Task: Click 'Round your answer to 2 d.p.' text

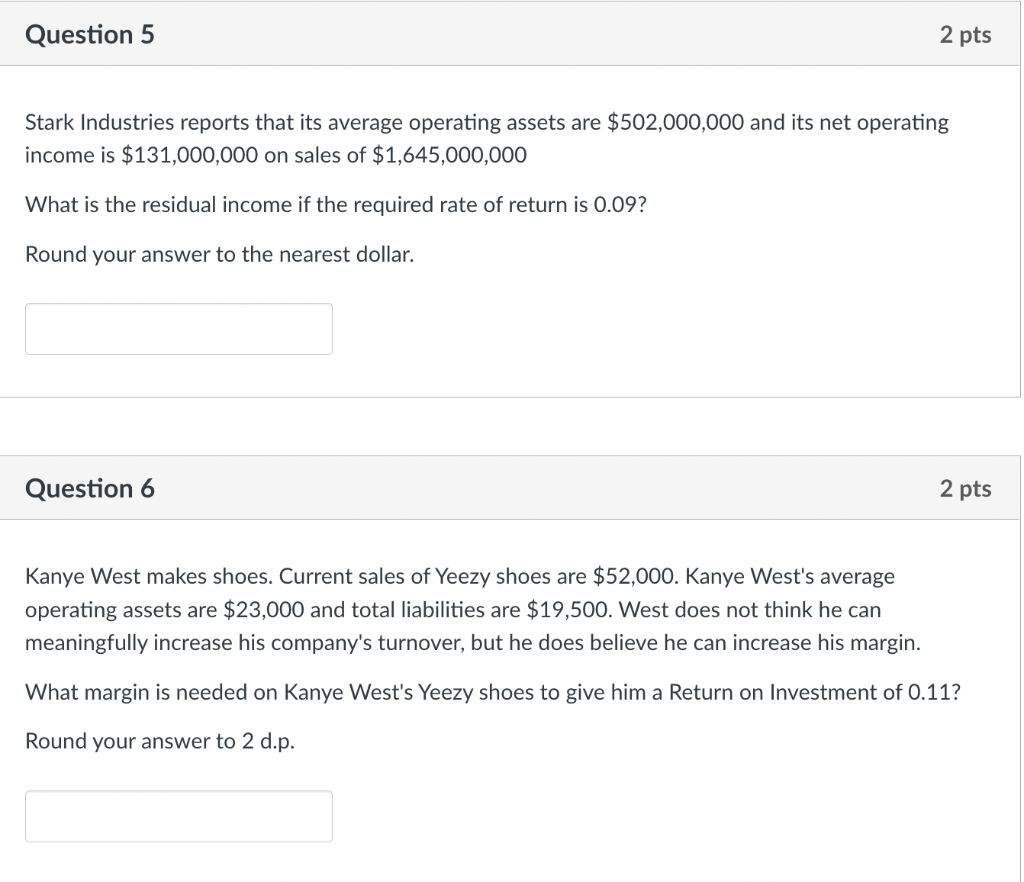Action: click(160, 742)
